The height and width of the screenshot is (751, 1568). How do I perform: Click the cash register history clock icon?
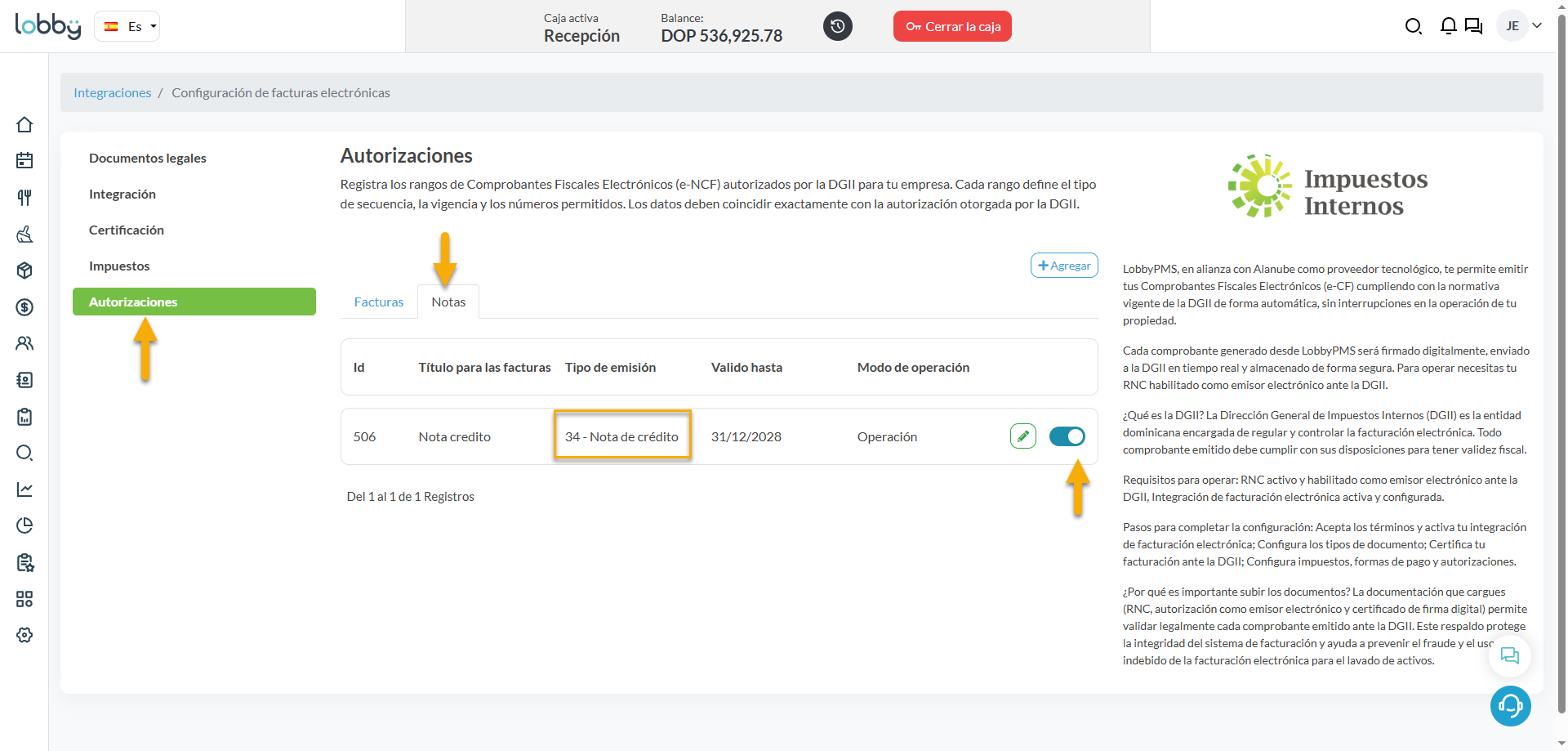click(837, 26)
